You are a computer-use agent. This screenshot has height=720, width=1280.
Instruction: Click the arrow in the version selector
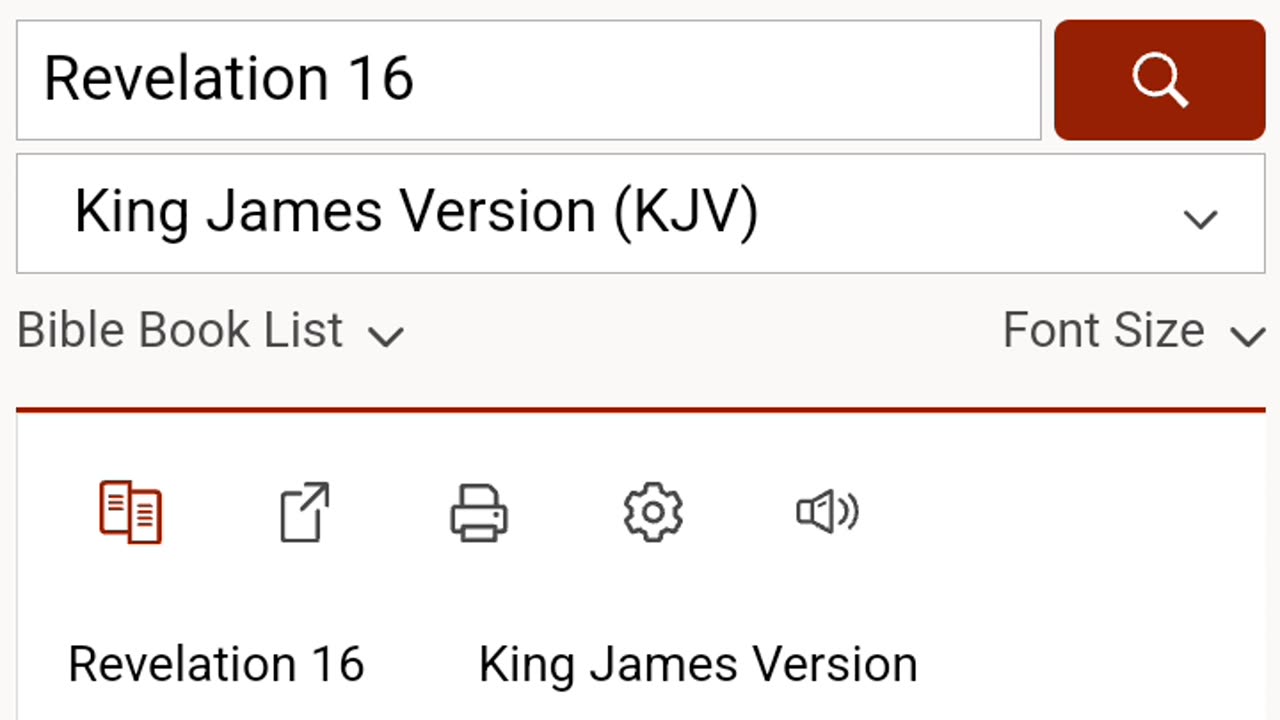1200,218
